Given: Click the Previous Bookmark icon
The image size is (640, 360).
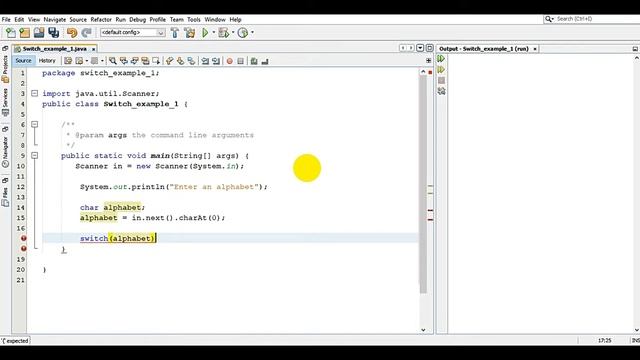Looking at the screenshot, I should (169, 61).
